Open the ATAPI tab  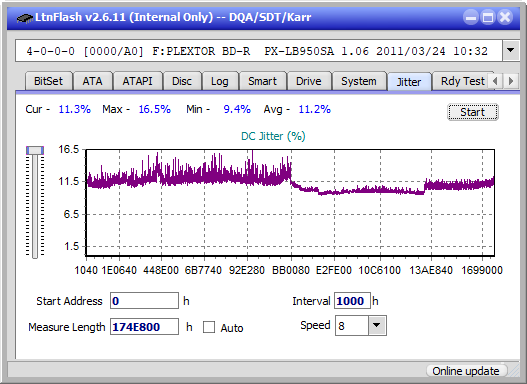point(137,81)
